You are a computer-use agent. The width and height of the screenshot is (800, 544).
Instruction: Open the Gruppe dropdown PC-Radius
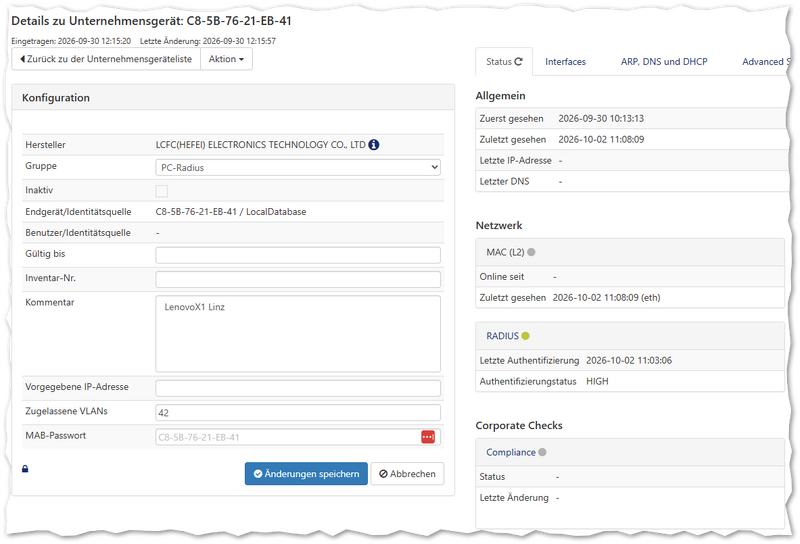tap(298, 167)
